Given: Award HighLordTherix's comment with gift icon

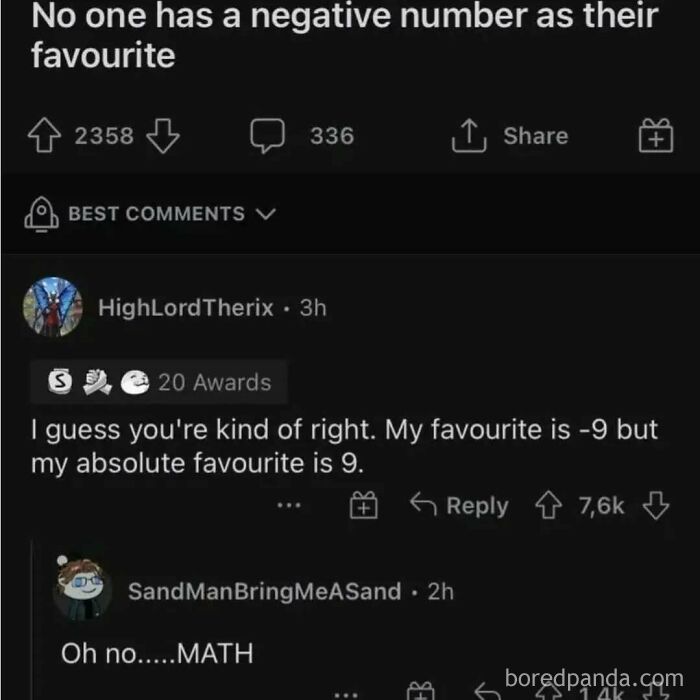Looking at the screenshot, I should [x=362, y=507].
